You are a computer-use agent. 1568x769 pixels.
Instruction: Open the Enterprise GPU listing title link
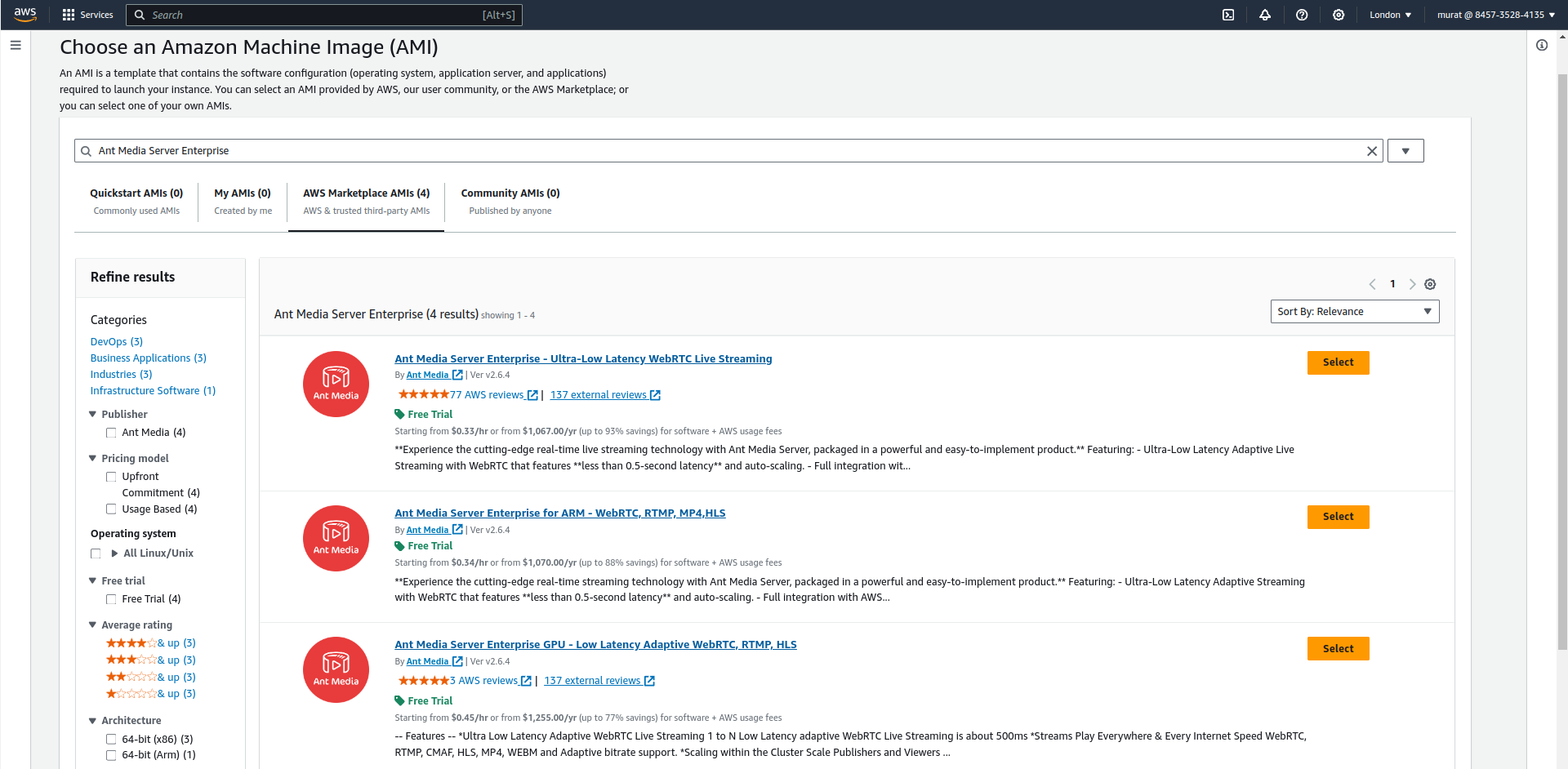595,645
